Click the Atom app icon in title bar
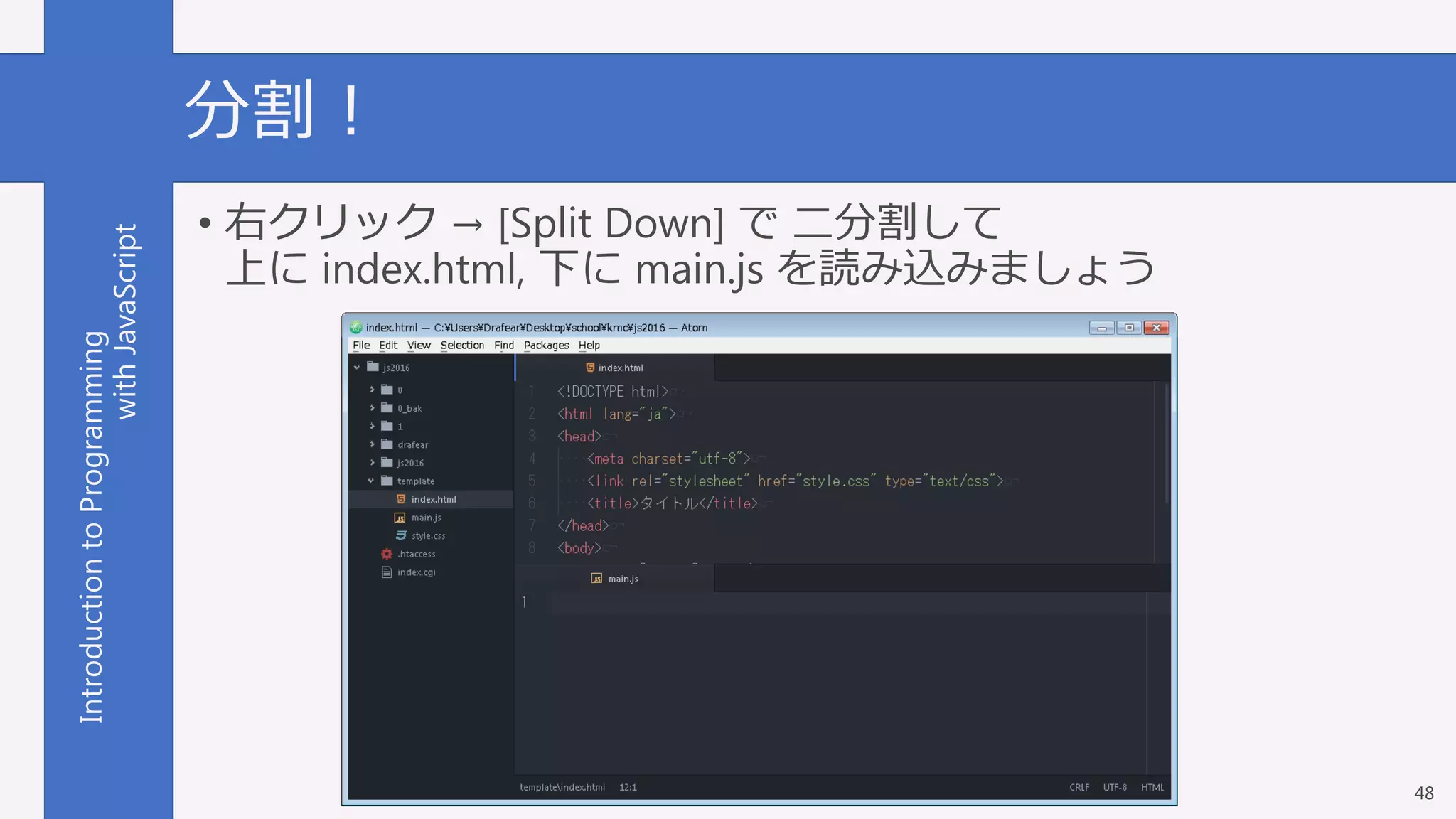 pos(356,327)
